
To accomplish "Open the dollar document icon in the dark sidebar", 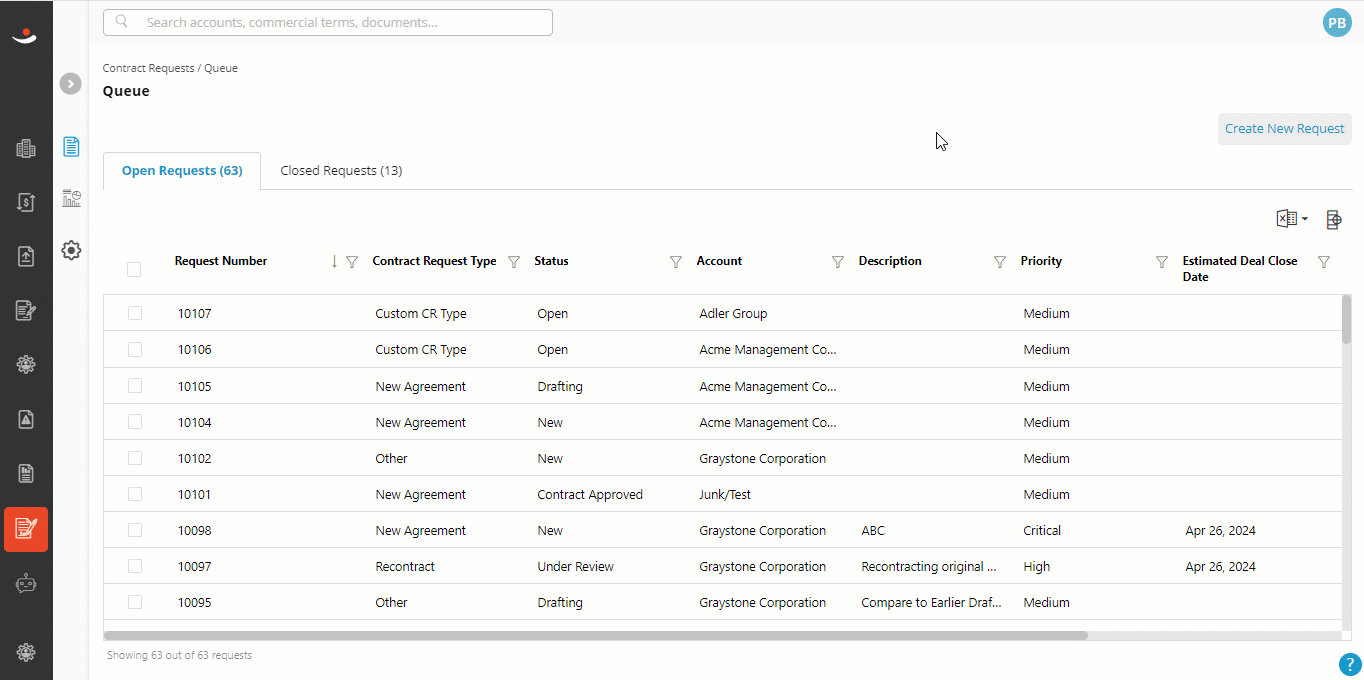I will [x=26, y=202].
